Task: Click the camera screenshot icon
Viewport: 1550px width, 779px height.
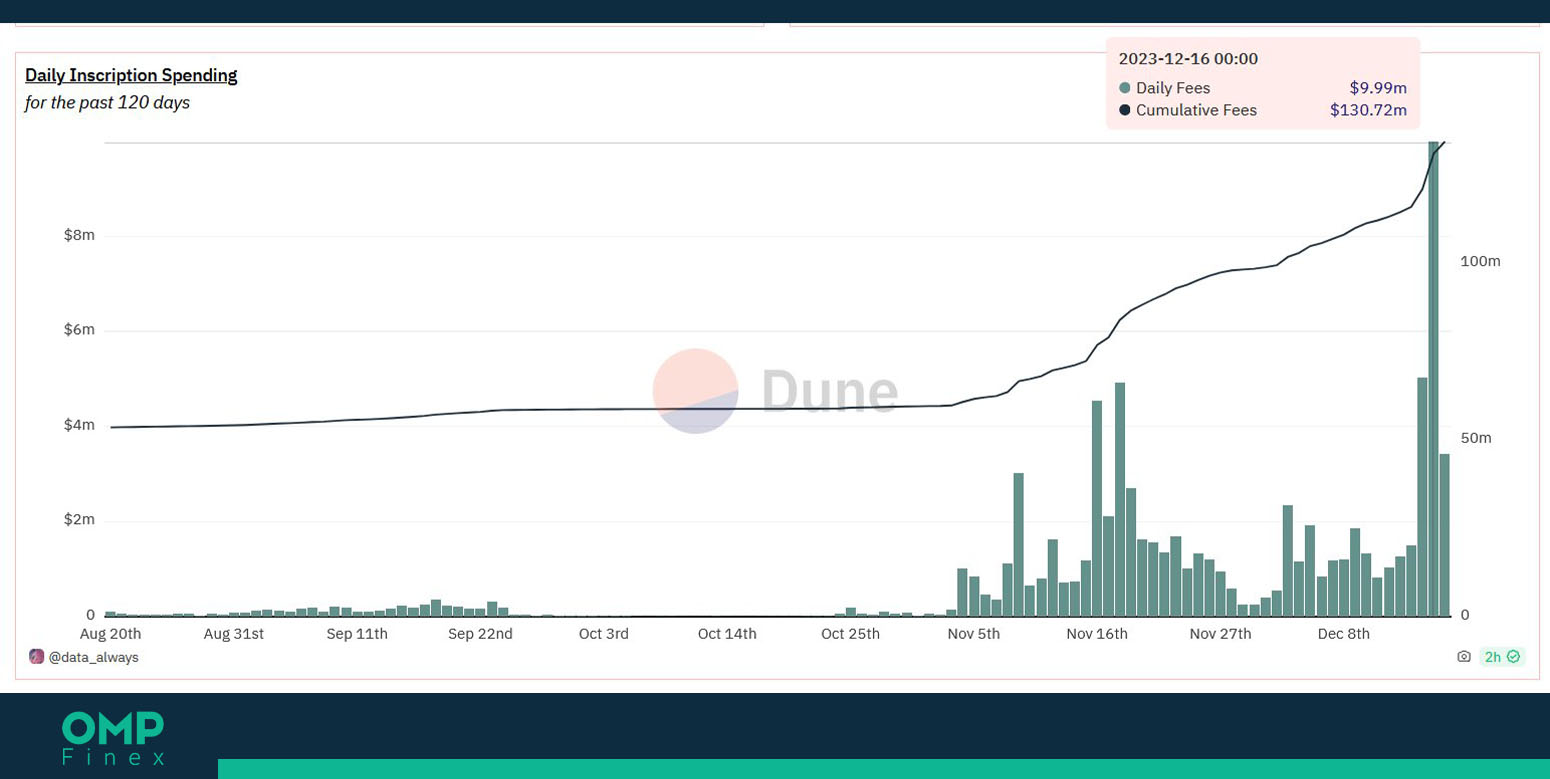Action: [x=1464, y=657]
